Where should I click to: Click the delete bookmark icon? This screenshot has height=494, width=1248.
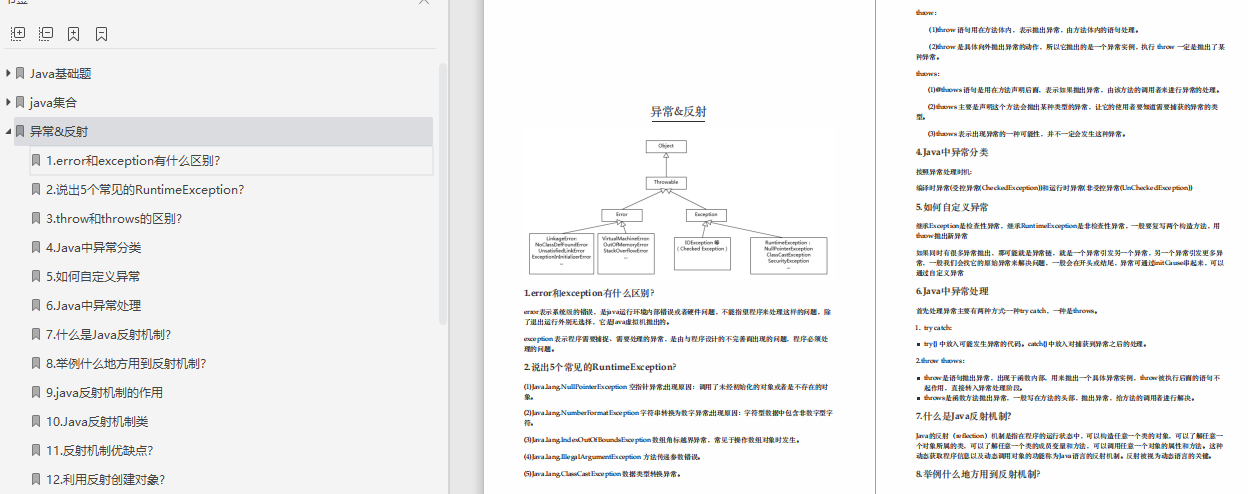click(x=102, y=33)
